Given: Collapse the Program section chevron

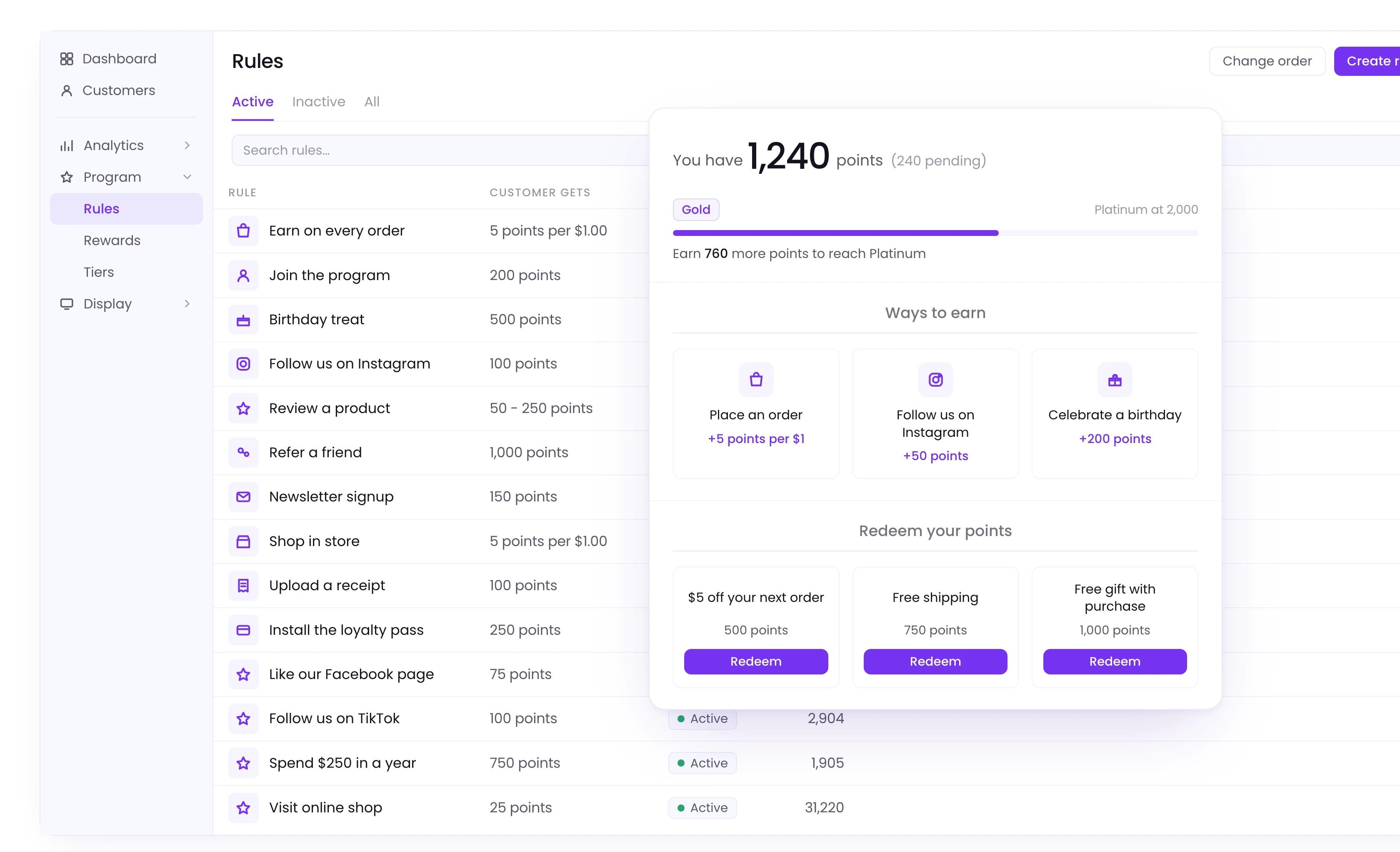Looking at the screenshot, I should point(187,177).
